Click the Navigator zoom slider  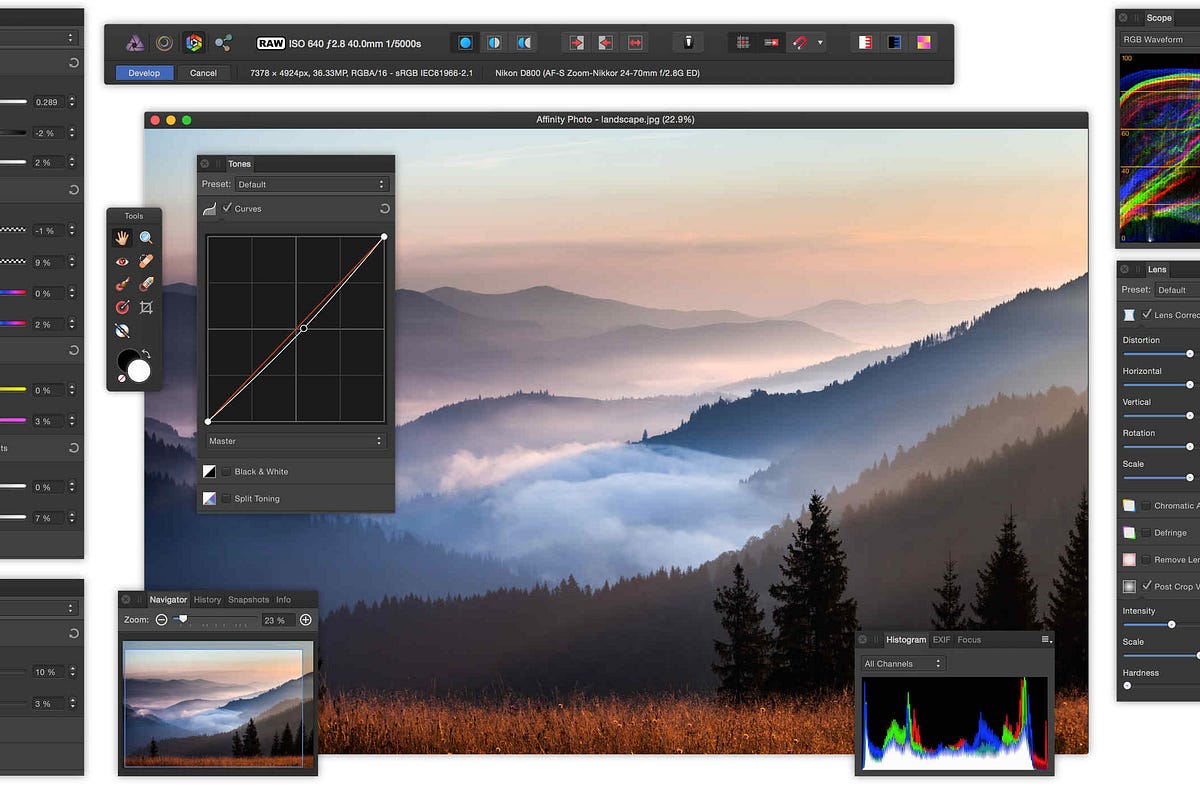[214, 620]
